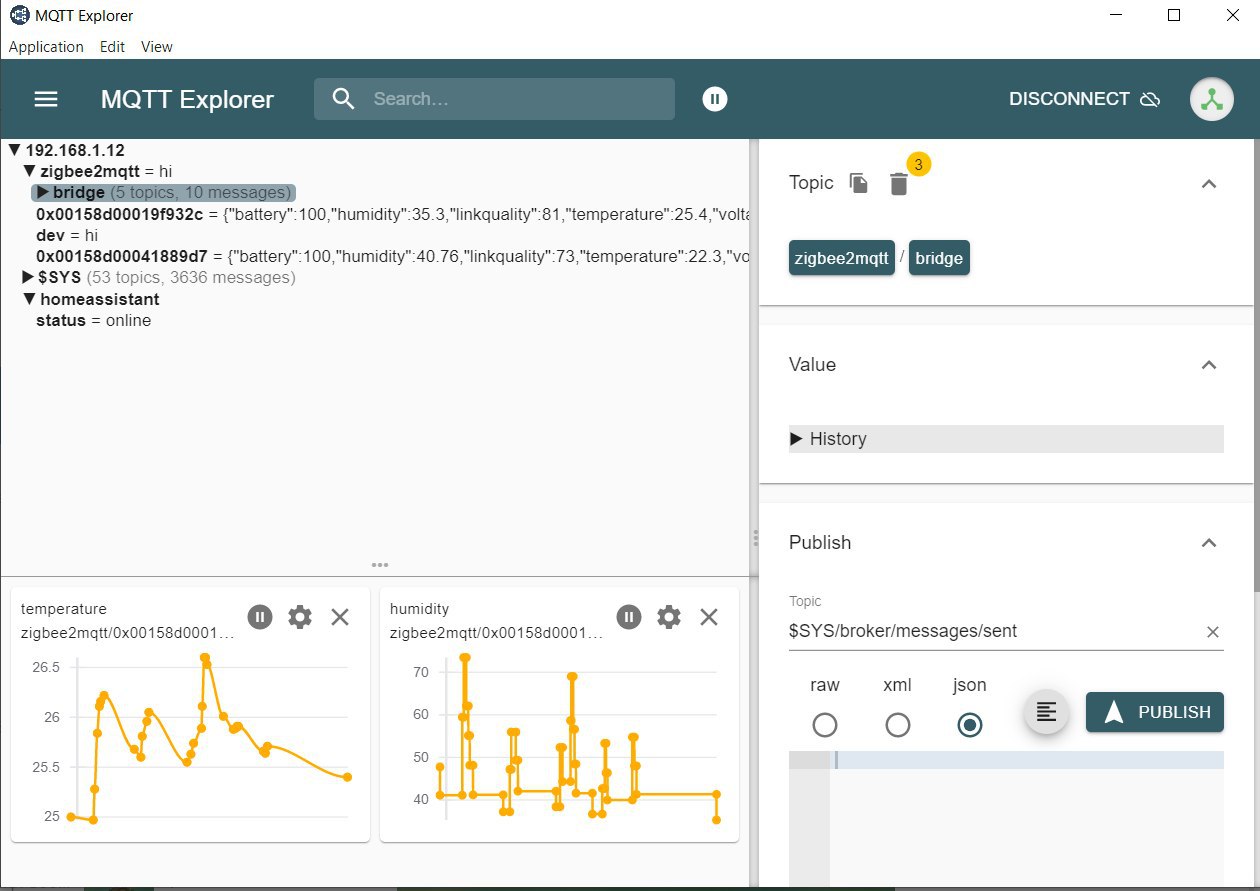Open the Edit menu
1260x891 pixels.
coord(112,47)
